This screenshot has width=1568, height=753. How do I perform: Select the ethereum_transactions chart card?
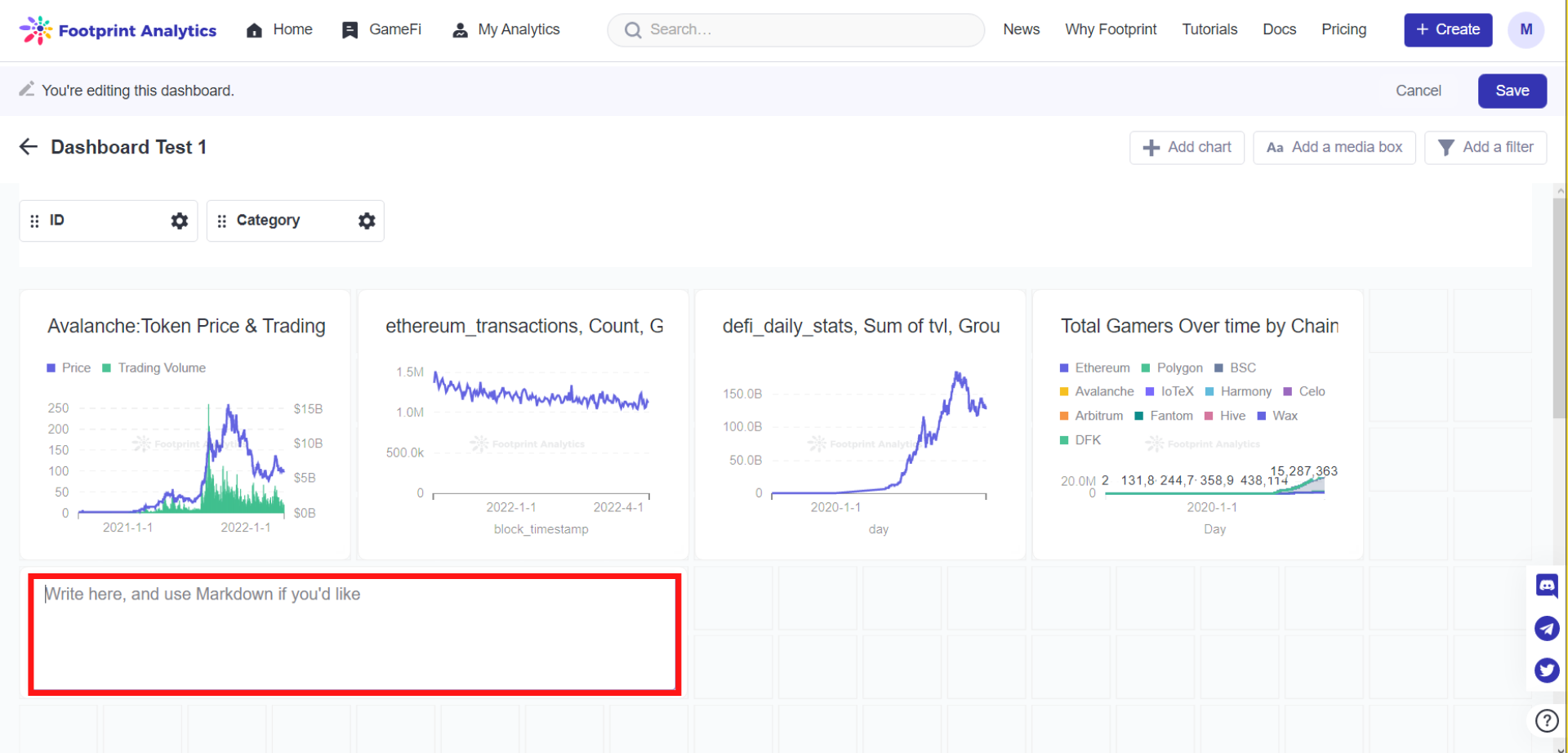coord(523,424)
